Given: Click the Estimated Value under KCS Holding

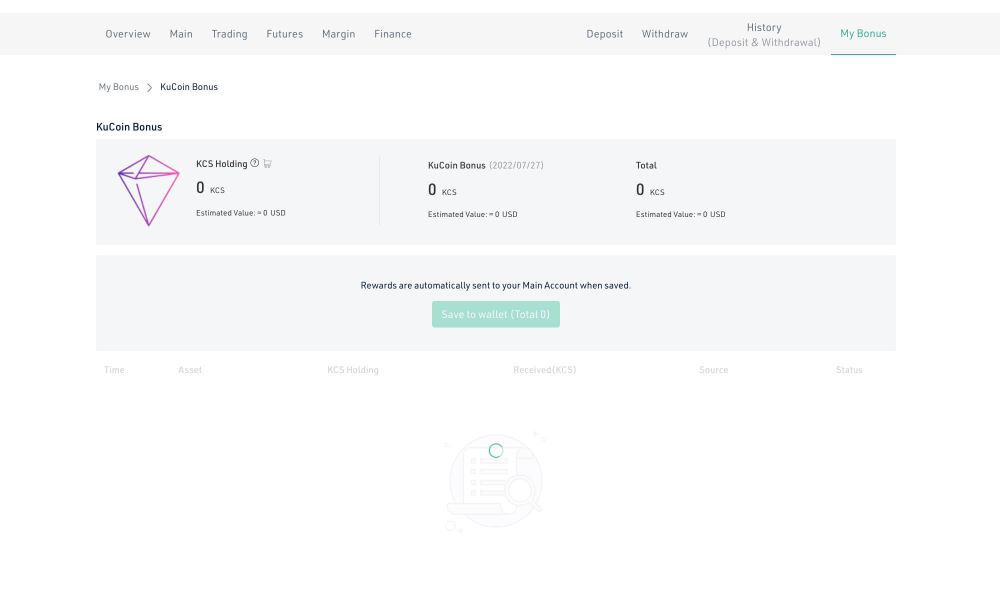Looking at the screenshot, I should click(241, 213).
